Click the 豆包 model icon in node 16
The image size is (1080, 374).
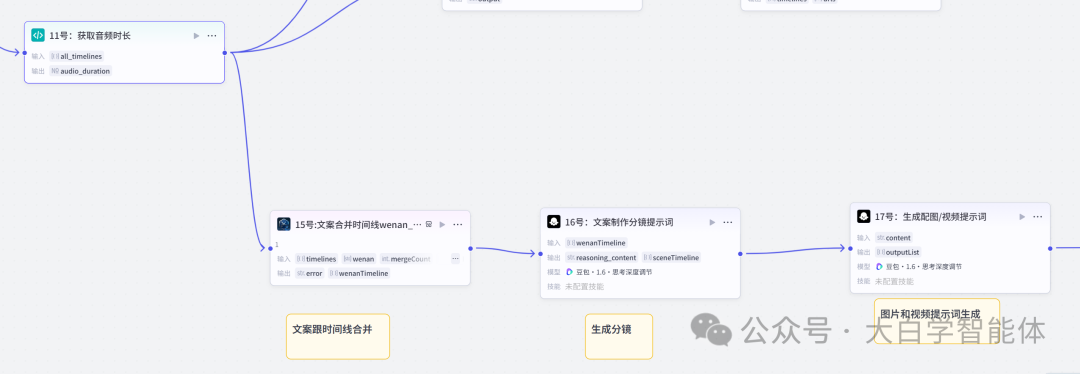(570, 272)
